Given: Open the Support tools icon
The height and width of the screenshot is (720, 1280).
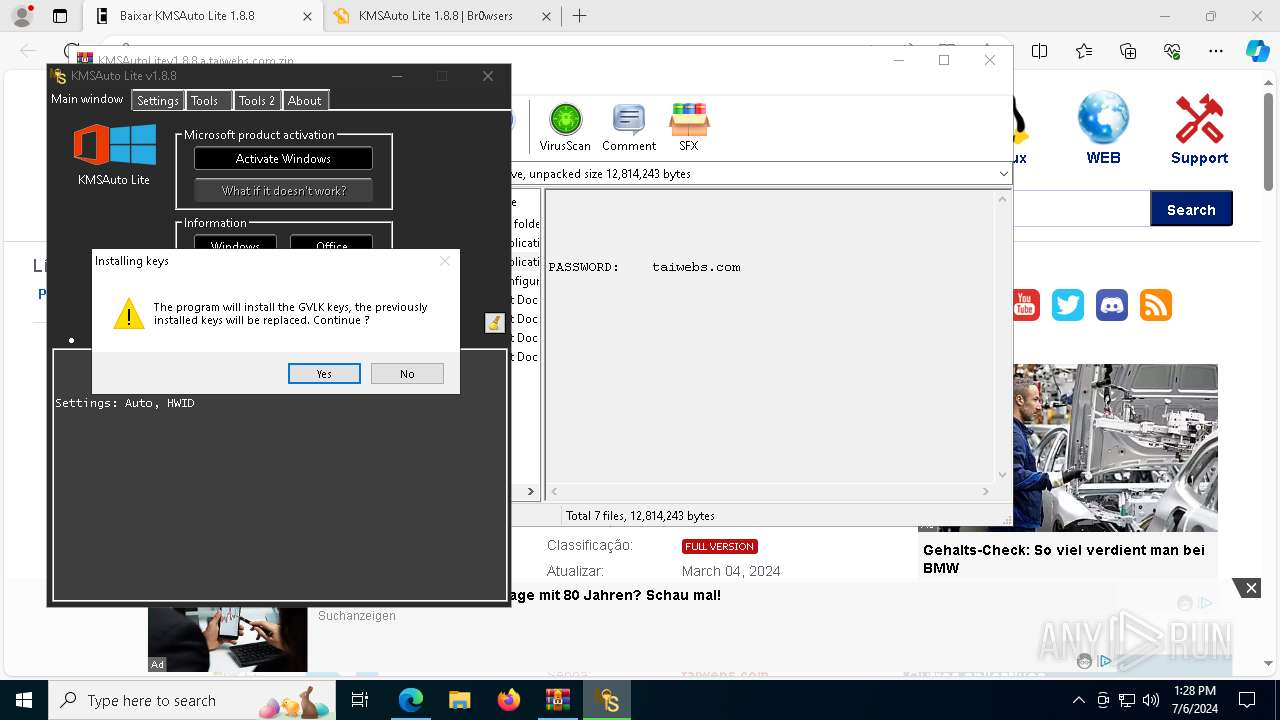Looking at the screenshot, I should pyautogui.click(x=1199, y=129).
